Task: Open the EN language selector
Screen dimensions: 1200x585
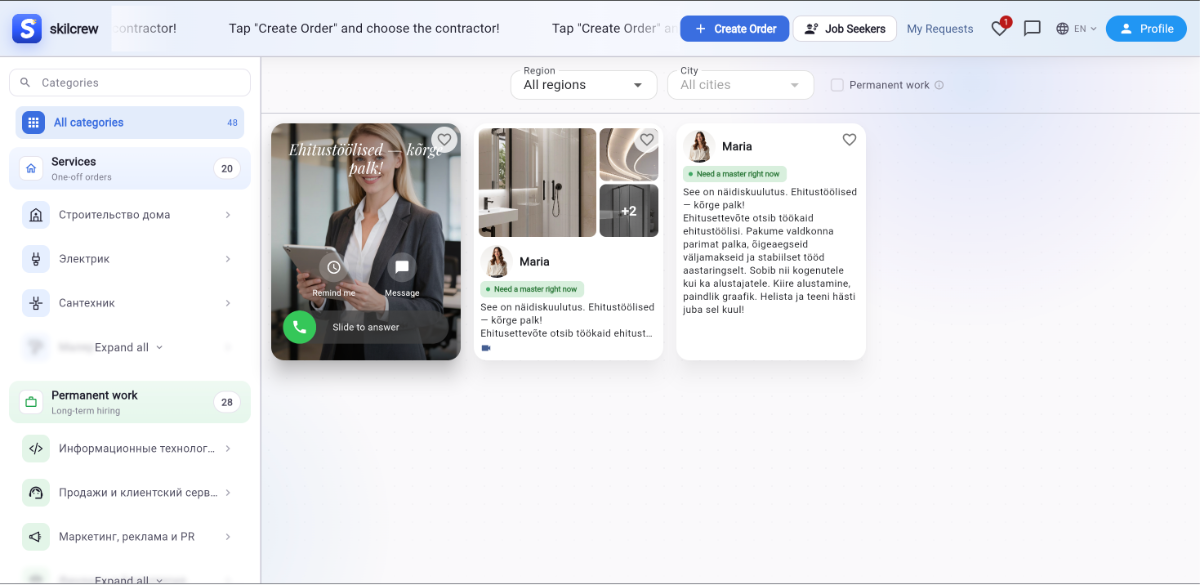Action: [x=1077, y=29]
